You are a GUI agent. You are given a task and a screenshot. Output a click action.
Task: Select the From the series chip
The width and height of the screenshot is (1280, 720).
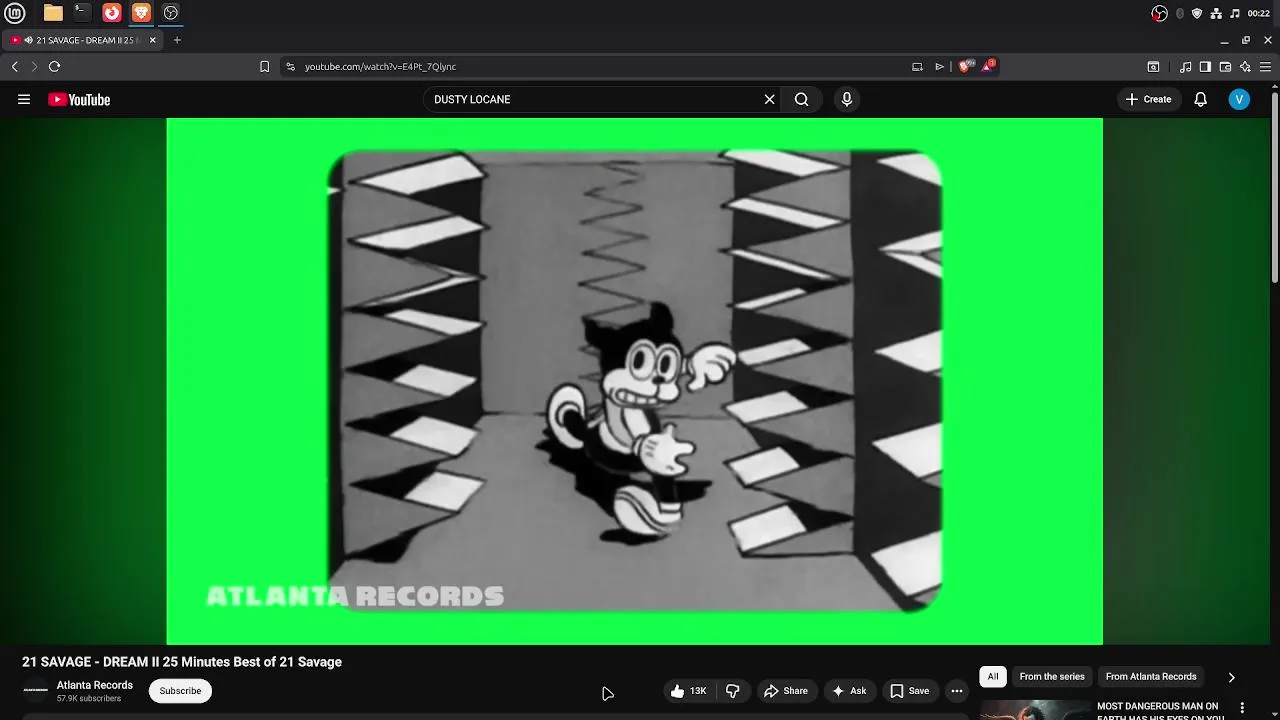(1052, 677)
